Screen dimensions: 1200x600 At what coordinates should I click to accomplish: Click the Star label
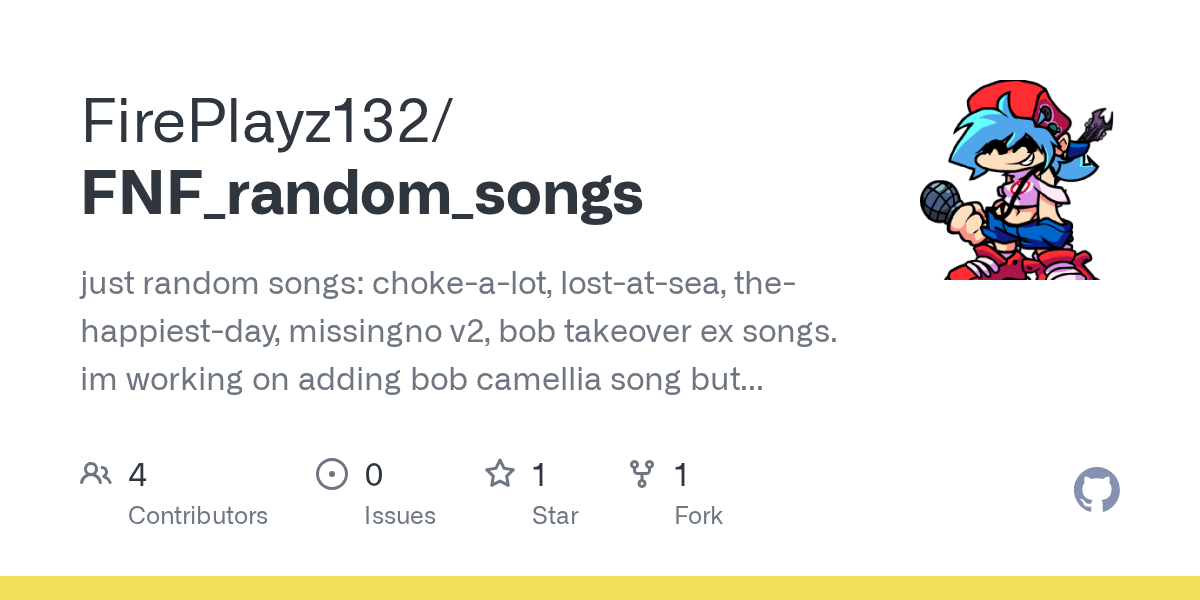[x=555, y=516]
